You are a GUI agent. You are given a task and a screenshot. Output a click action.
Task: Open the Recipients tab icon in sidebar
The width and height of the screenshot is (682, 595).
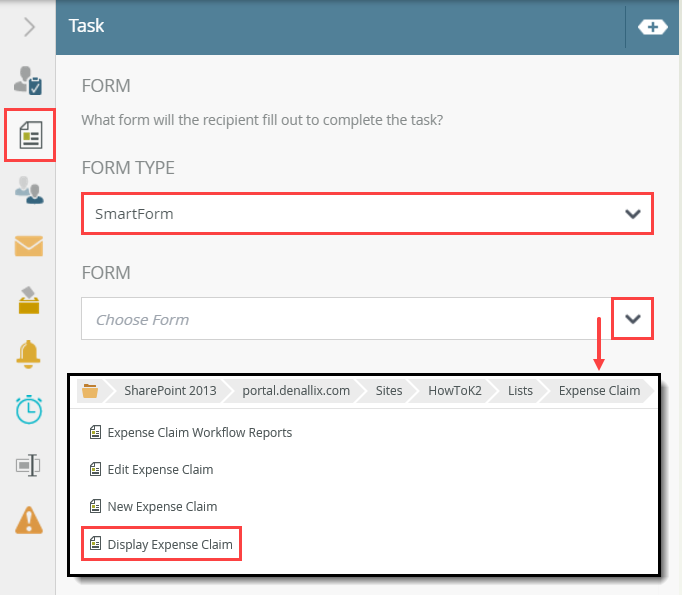pyautogui.click(x=28, y=190)
